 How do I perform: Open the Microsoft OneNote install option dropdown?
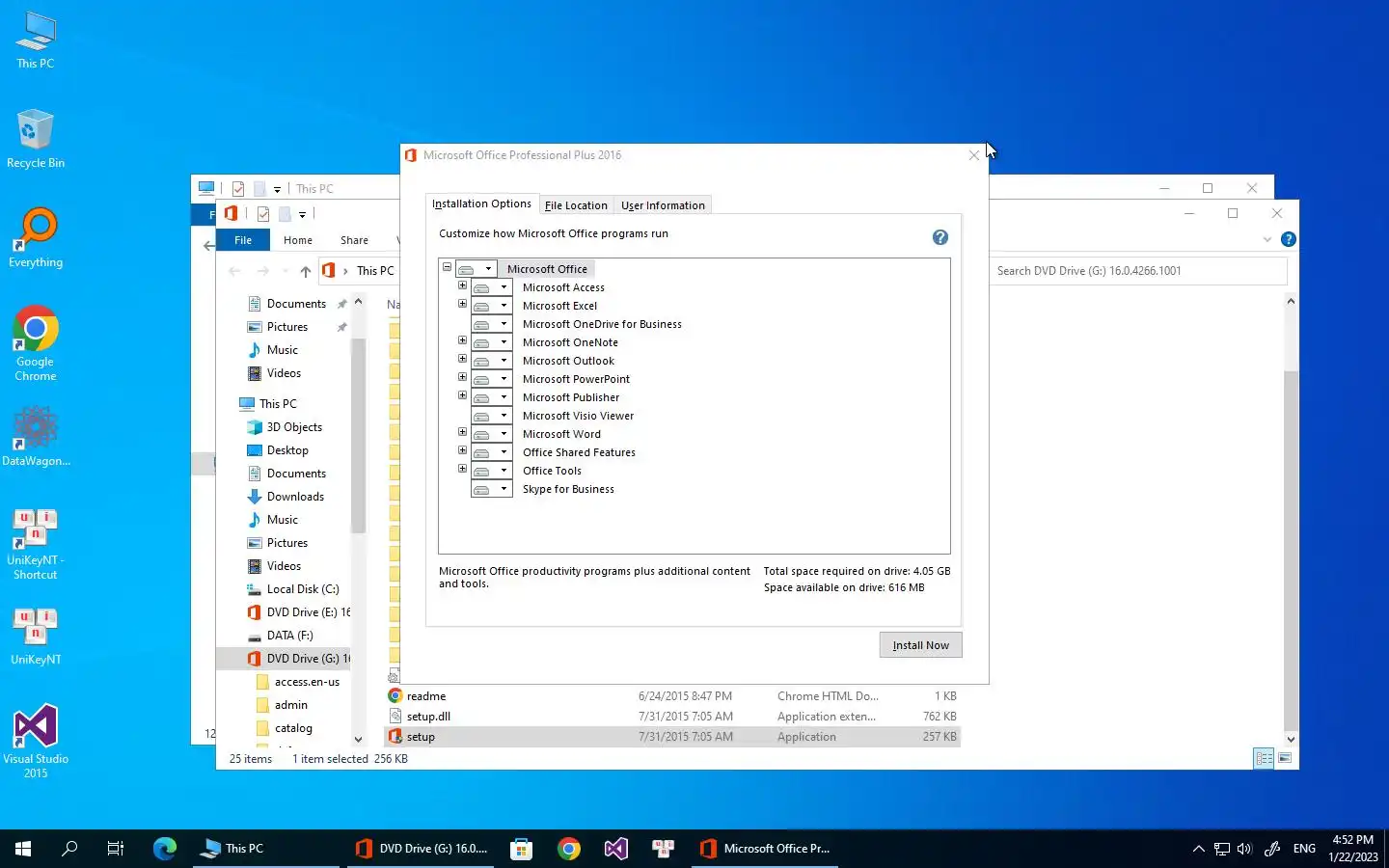(x=491, y=342)
